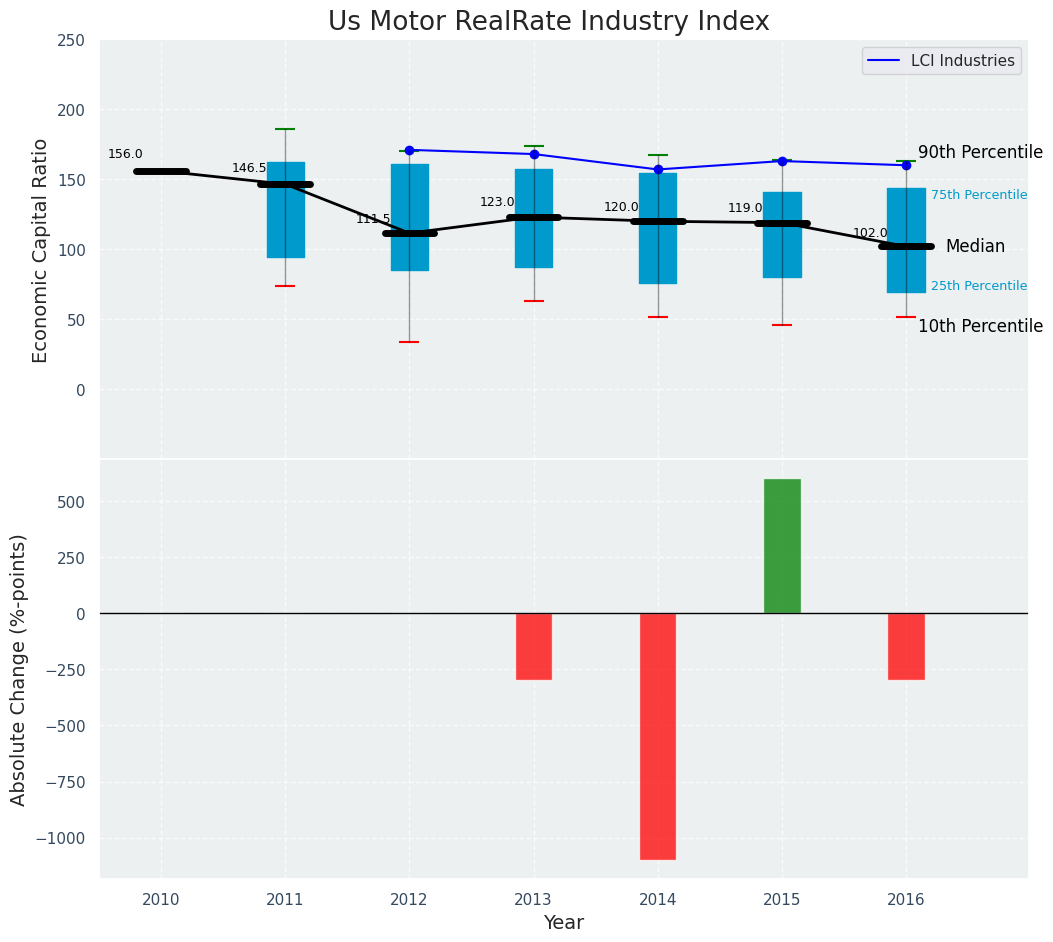1053x942 pixels.
Task: Select the Absolute Change axis label
Action: pyautogui.click(x=19, y=669)
